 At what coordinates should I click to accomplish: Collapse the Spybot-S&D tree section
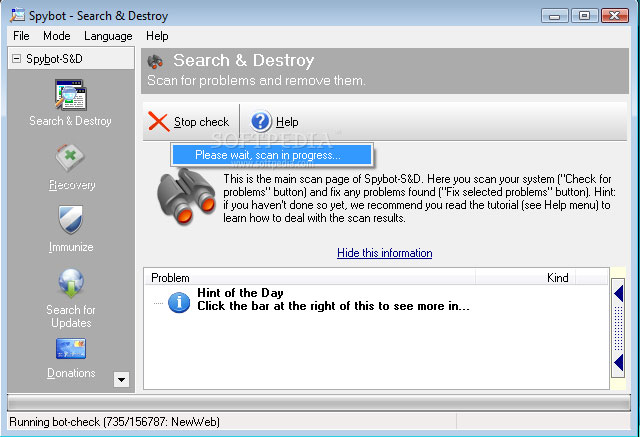(x=16, y=59)
